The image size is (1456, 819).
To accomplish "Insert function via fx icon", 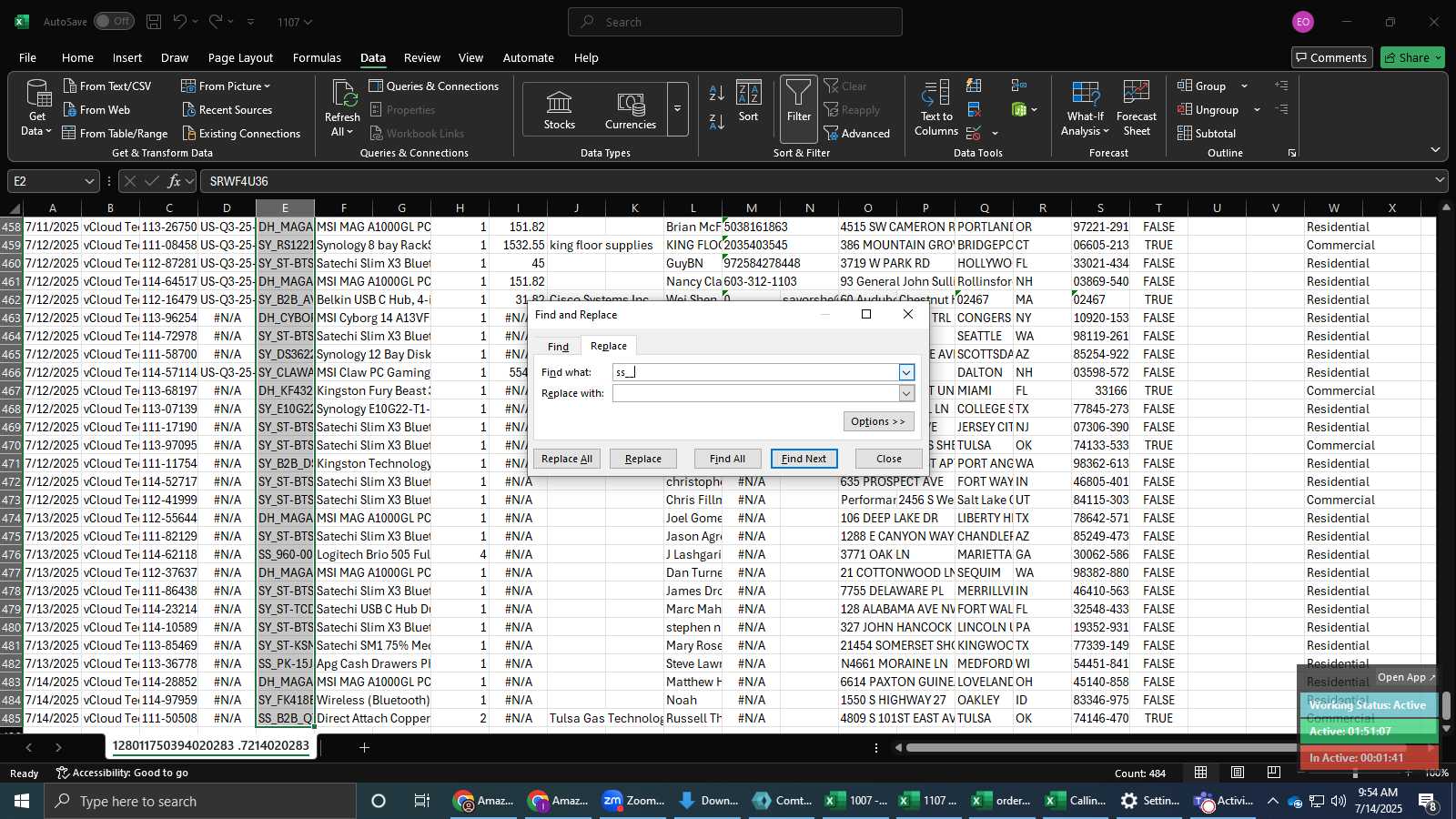I will pos(174,181).
